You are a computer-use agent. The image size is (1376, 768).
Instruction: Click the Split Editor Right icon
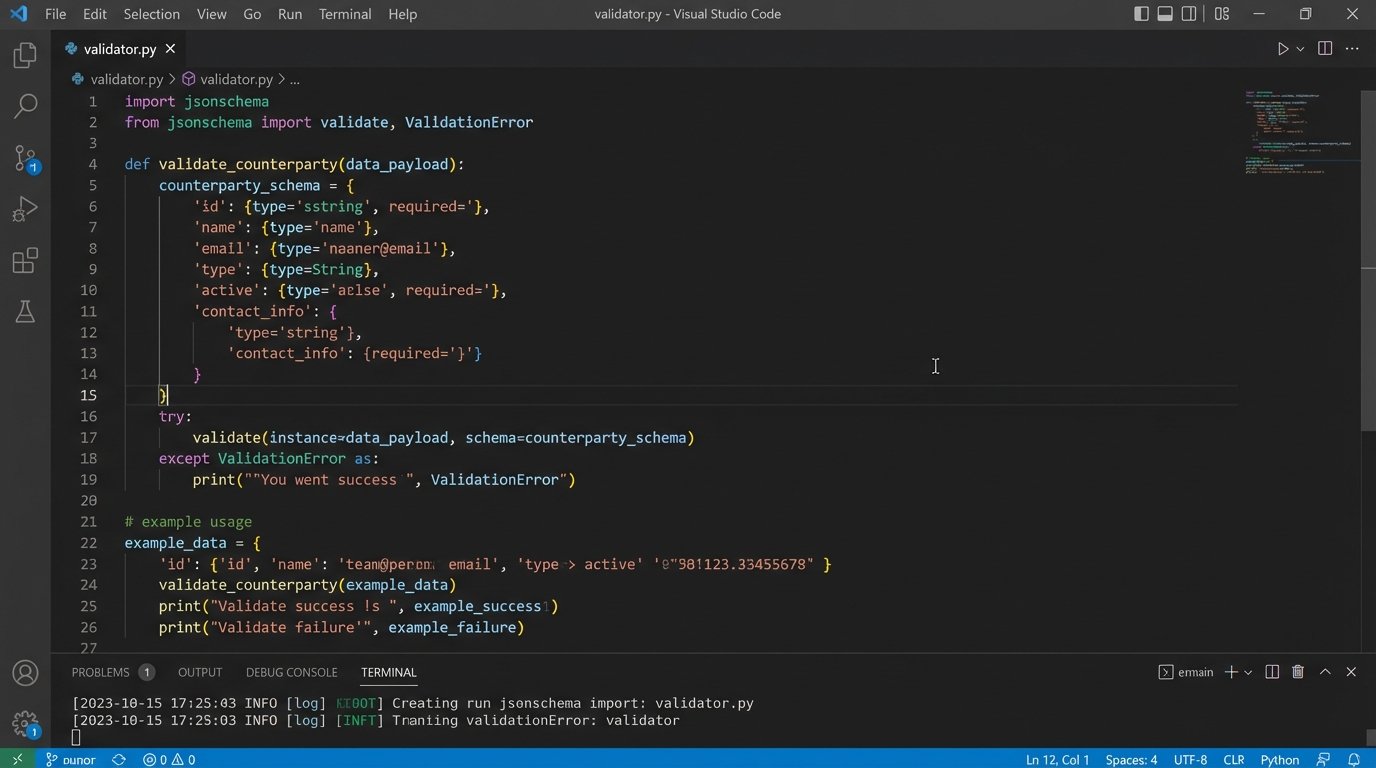pyautogui.click(x=1325, y=49)
